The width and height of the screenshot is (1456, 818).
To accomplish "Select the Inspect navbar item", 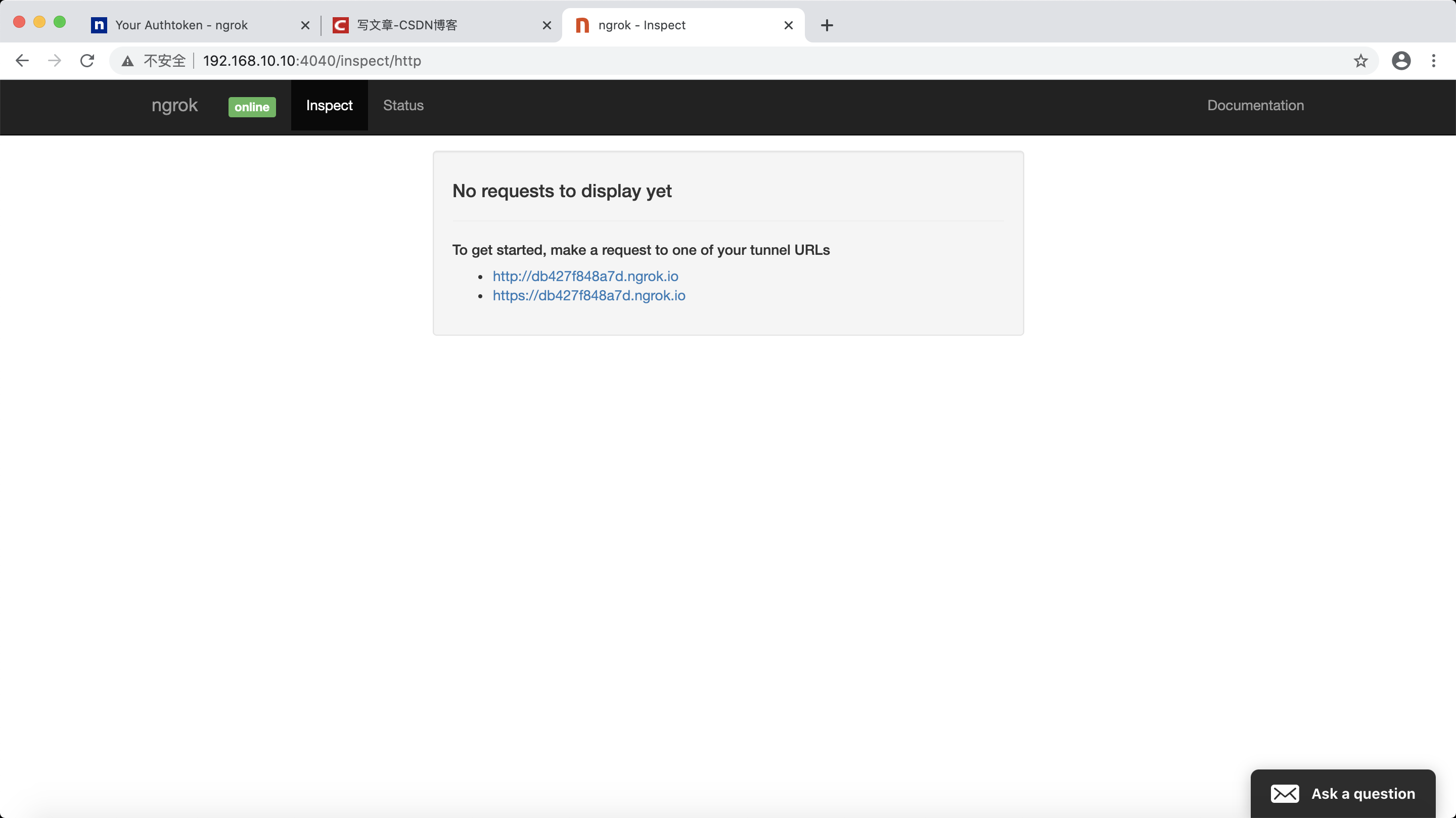I will (x=329, y=105).
